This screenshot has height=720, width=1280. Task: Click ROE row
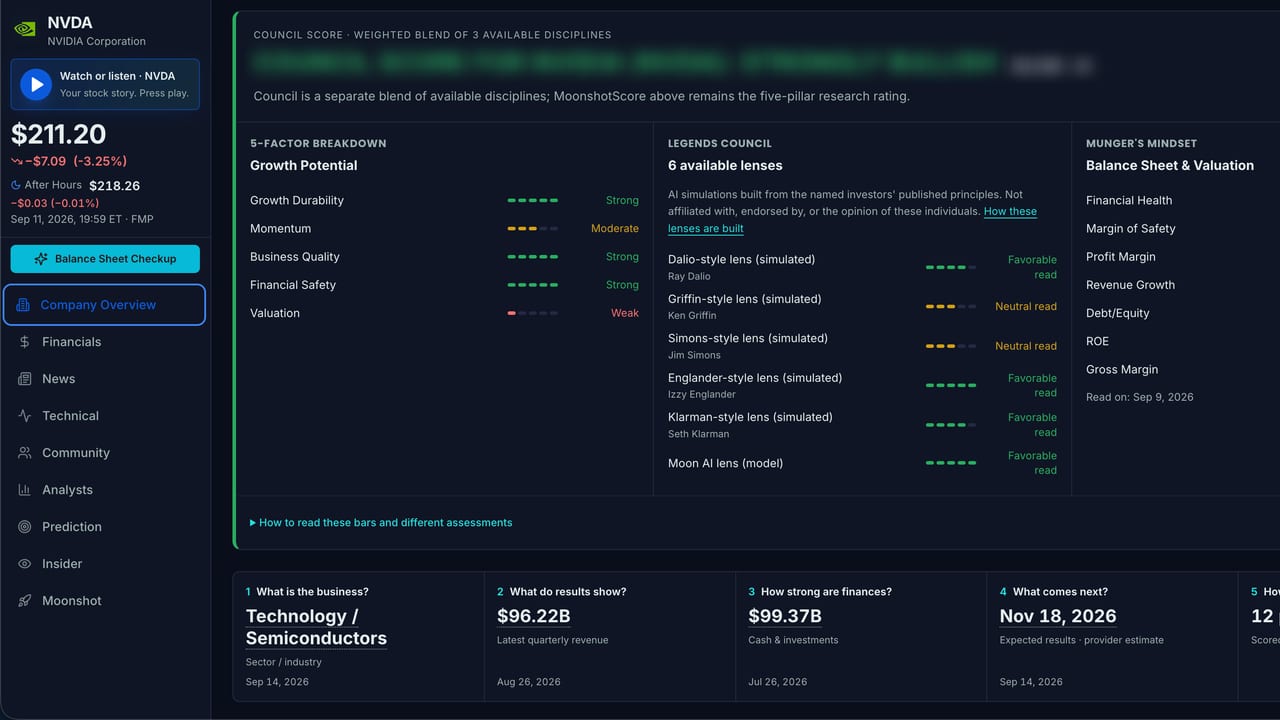(x=1098, y=341)
